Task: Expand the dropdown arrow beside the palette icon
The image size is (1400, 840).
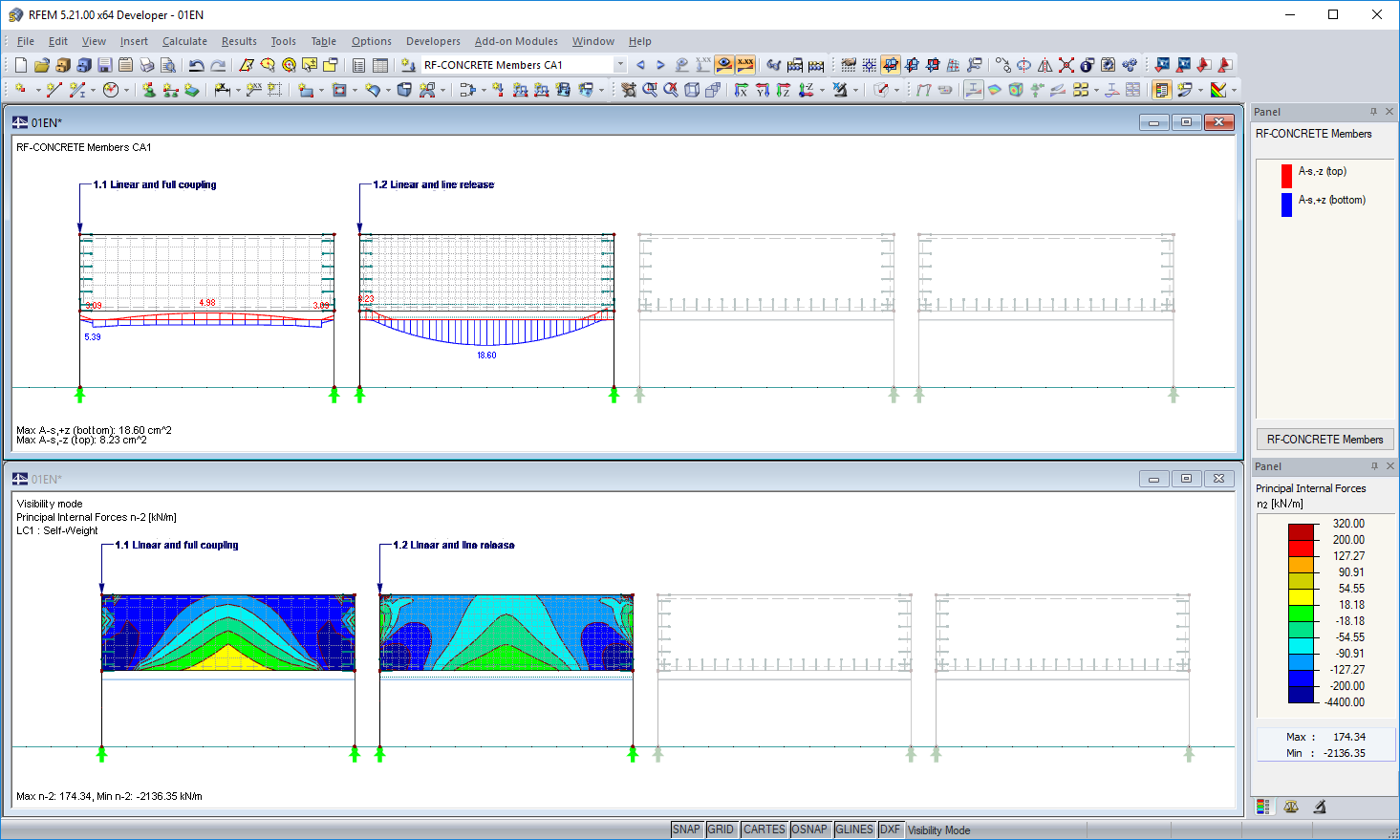Action: (1233, 89)
